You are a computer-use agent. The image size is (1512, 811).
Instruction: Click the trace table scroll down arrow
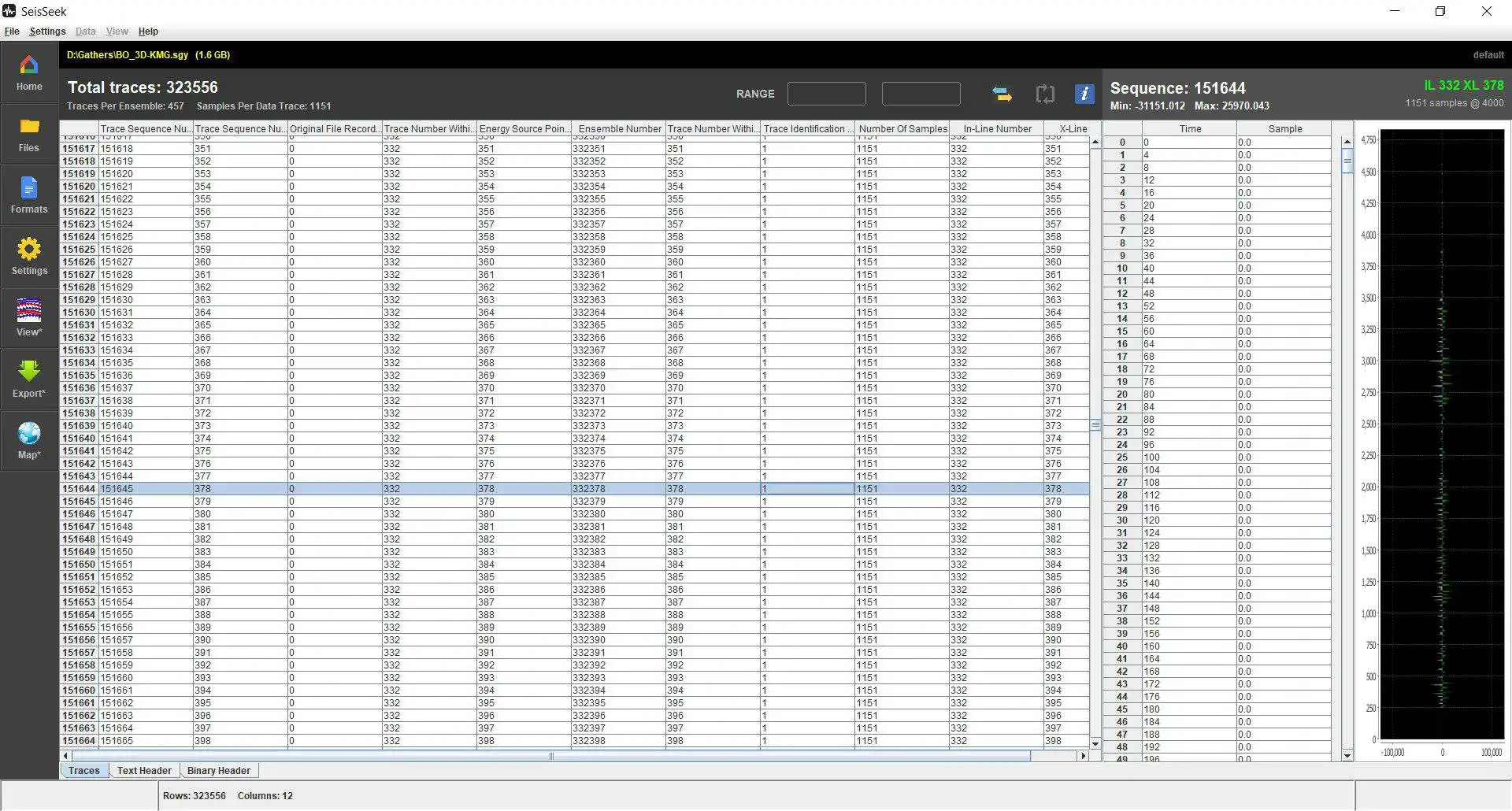coord(1095,743)
